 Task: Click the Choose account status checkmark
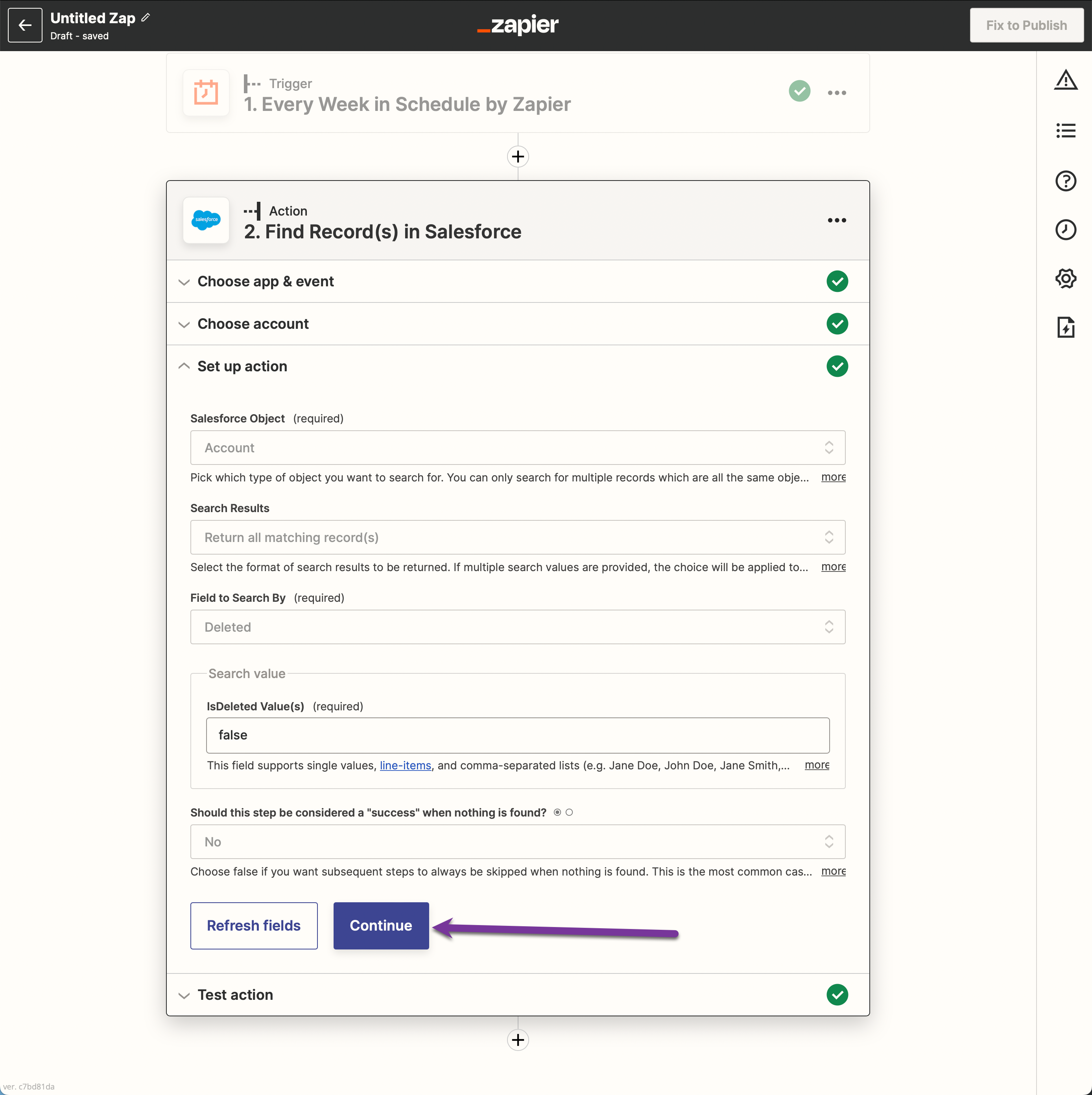pyautogui.click(x=837, y=324)
